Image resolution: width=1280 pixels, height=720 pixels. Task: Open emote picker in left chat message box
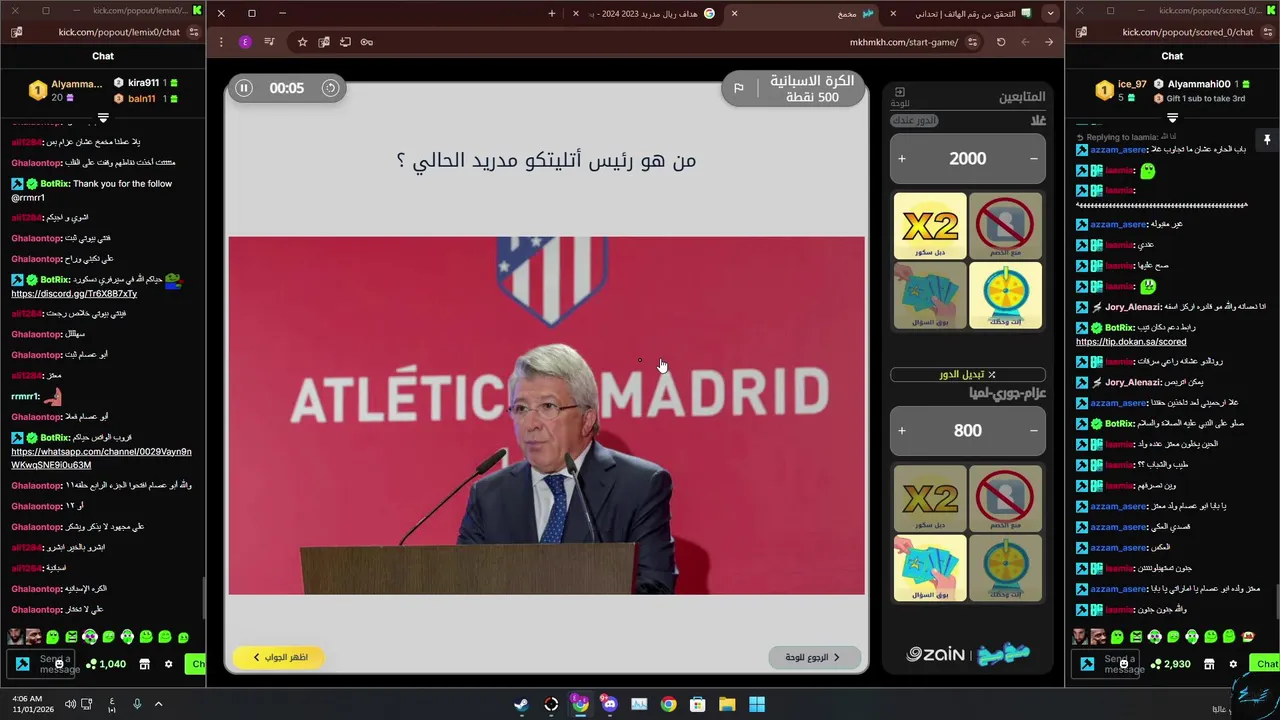coord(59,664)
